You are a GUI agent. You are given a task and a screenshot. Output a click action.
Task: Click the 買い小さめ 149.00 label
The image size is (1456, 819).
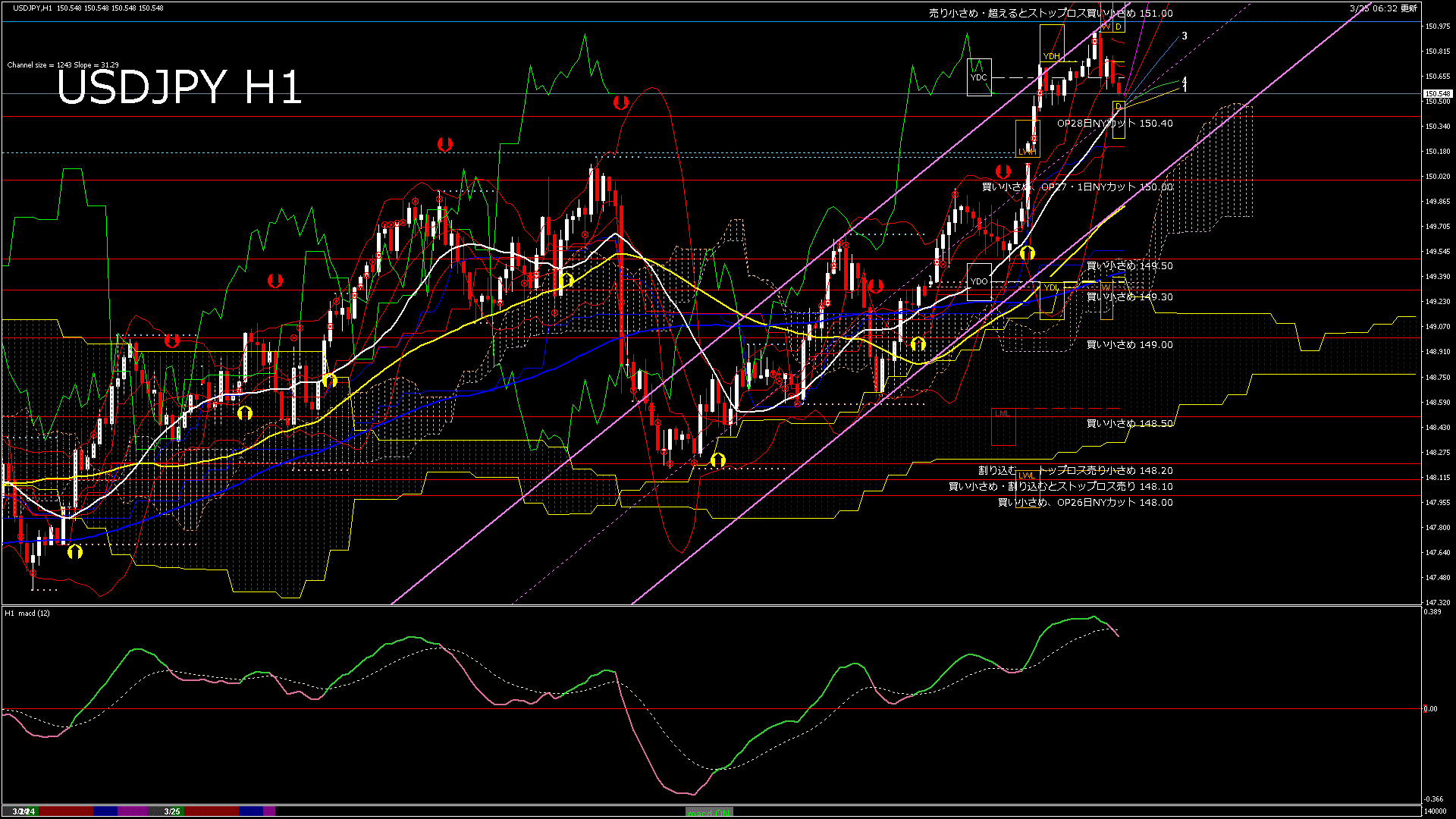pyautogui.click(x=1130, y=345)
